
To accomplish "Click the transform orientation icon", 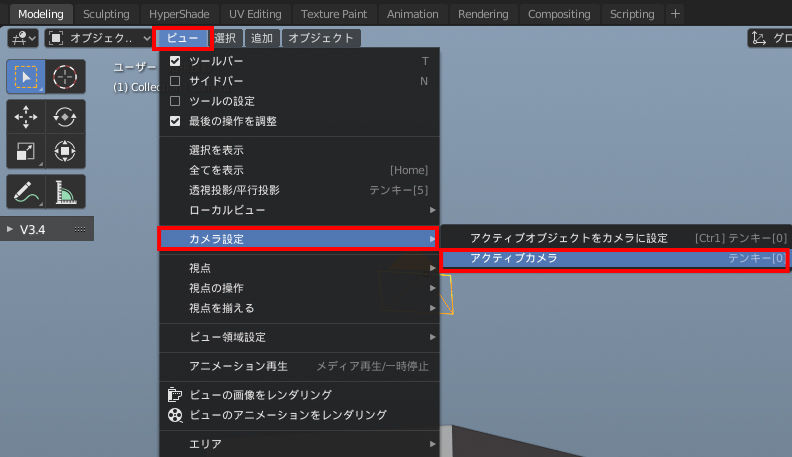I will (x=759, y=38).
